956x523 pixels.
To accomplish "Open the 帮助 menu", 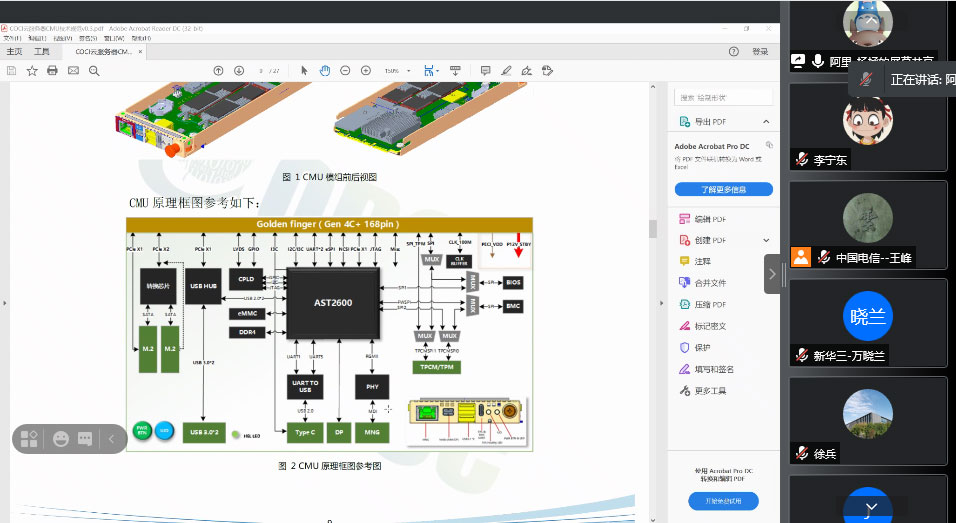I will (141, 38).
